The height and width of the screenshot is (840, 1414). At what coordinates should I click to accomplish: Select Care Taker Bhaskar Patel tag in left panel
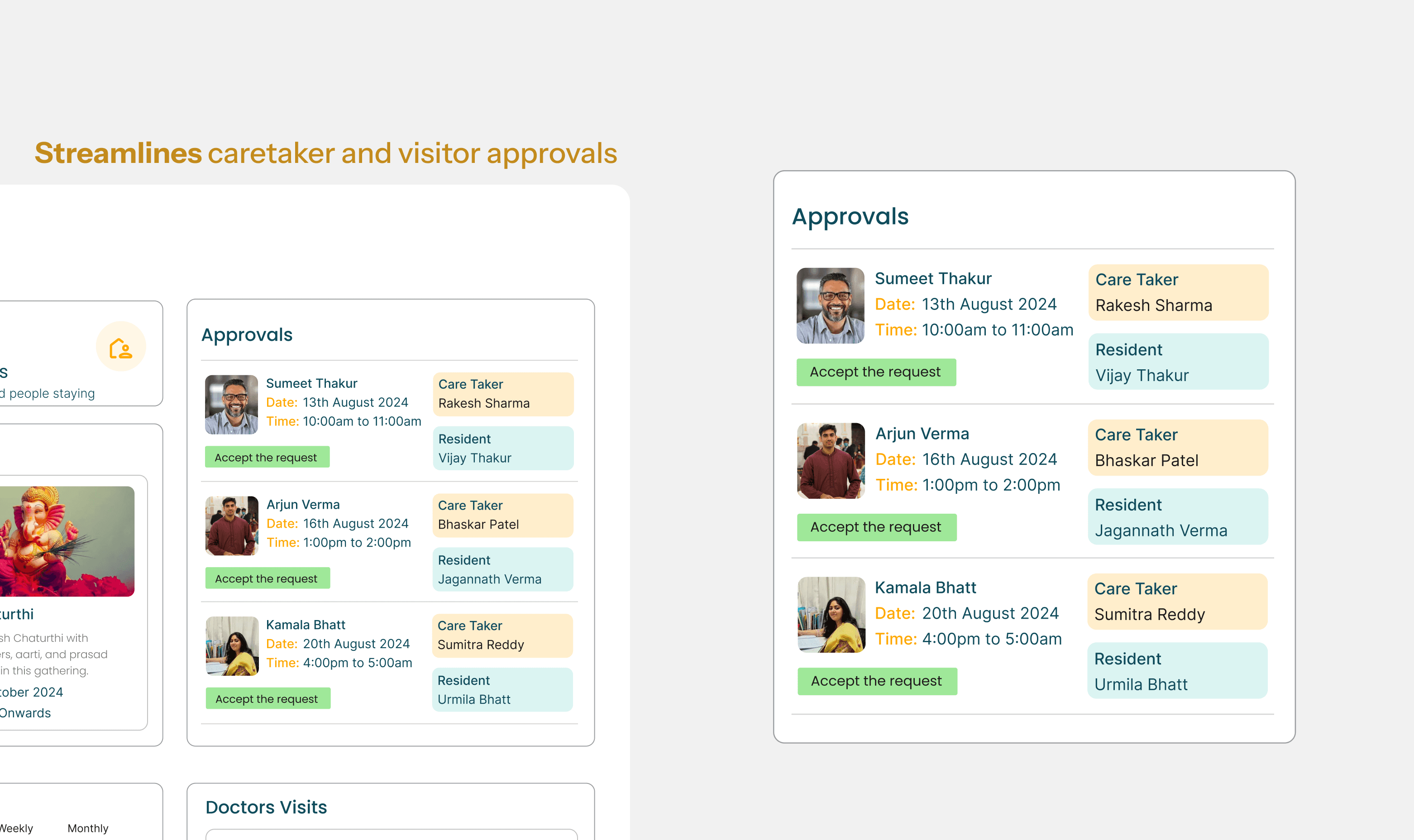tap(503, 515)
